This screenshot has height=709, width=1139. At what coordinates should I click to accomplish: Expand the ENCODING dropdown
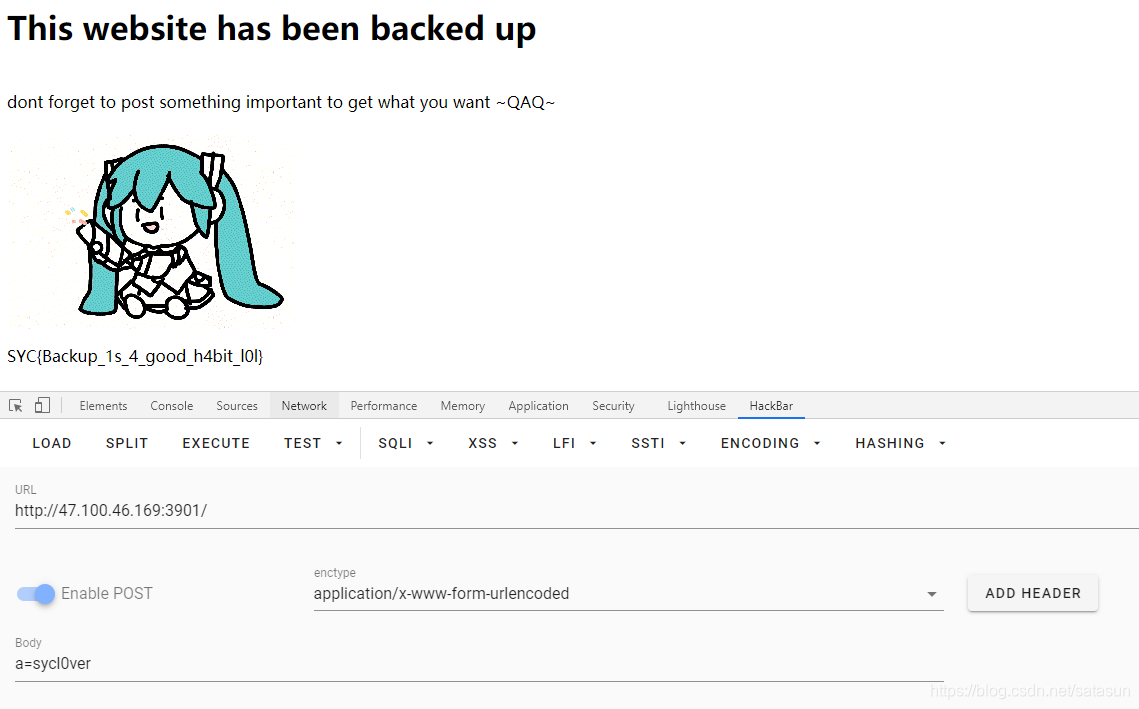[770, 443]
